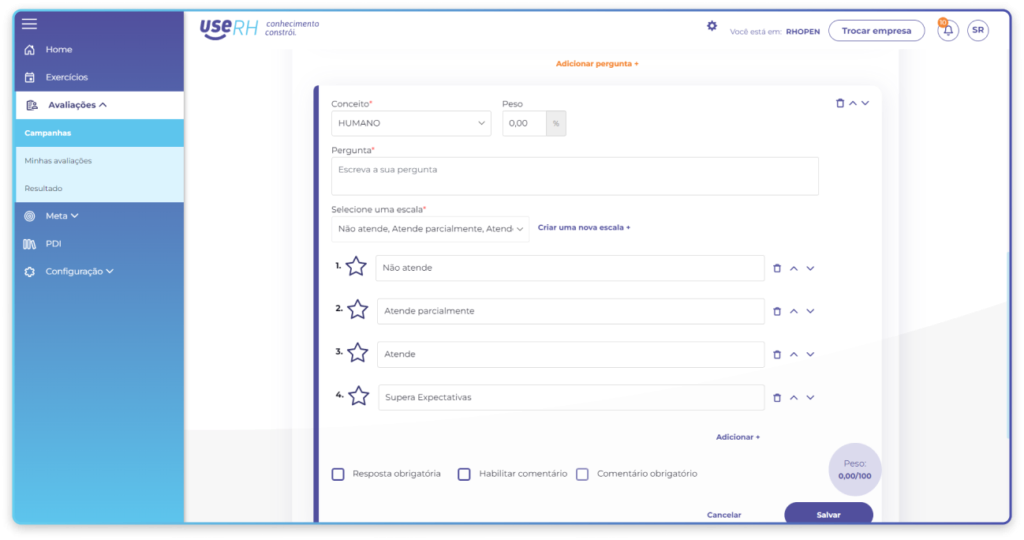Delete the question using the top trash icon
Image resolution: width=1024 pixels, height=540 pixels.
tap(840, 103)
